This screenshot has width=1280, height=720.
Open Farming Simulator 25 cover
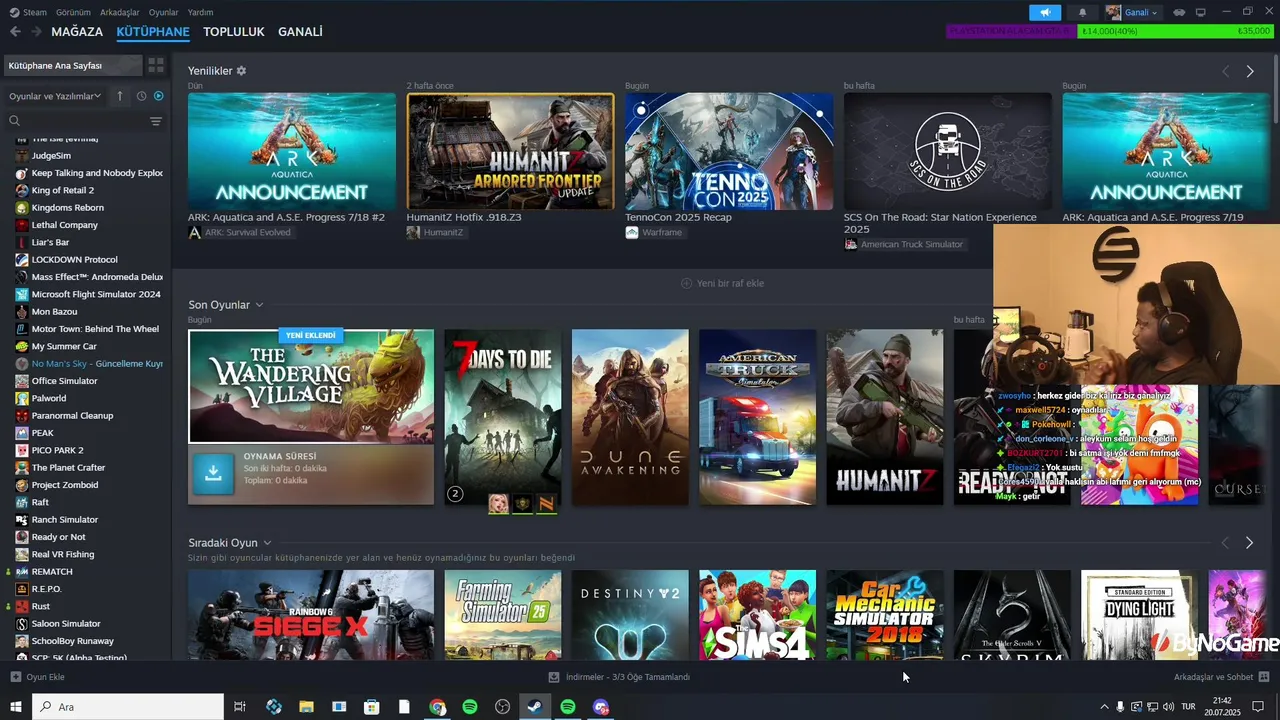pyautogui.click(x=502, y=615)
